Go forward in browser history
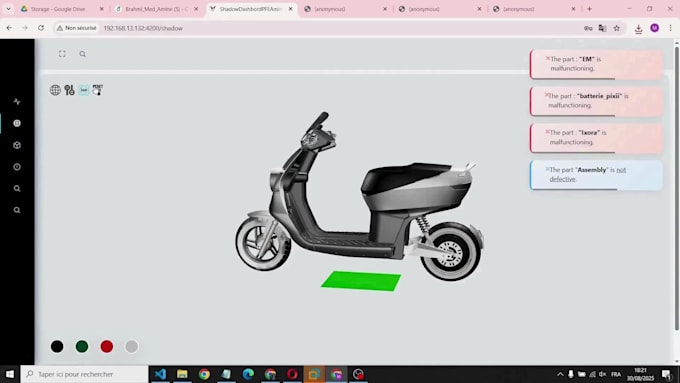 coord(25,28)
